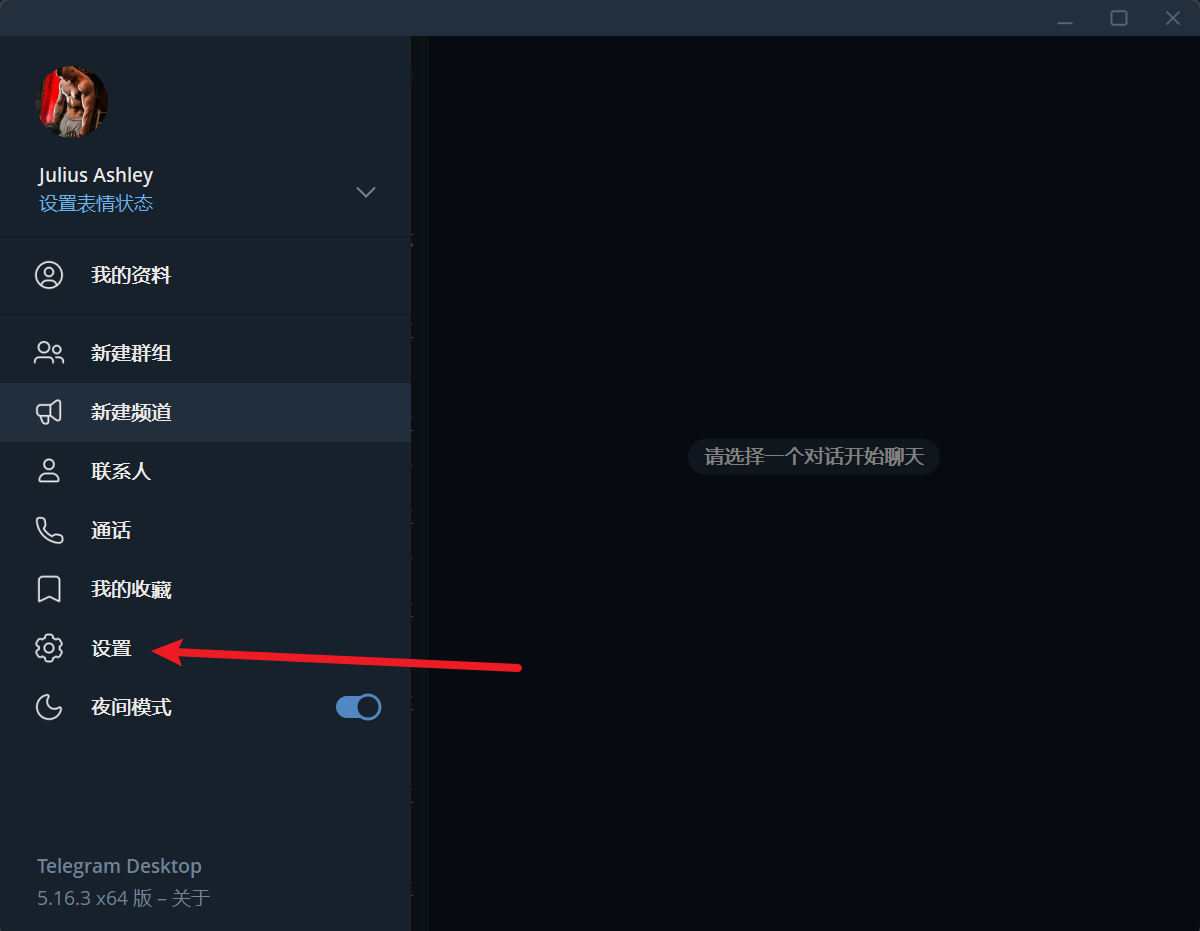Click the megaphone icon for 新建频道

[x=49, y=412]
